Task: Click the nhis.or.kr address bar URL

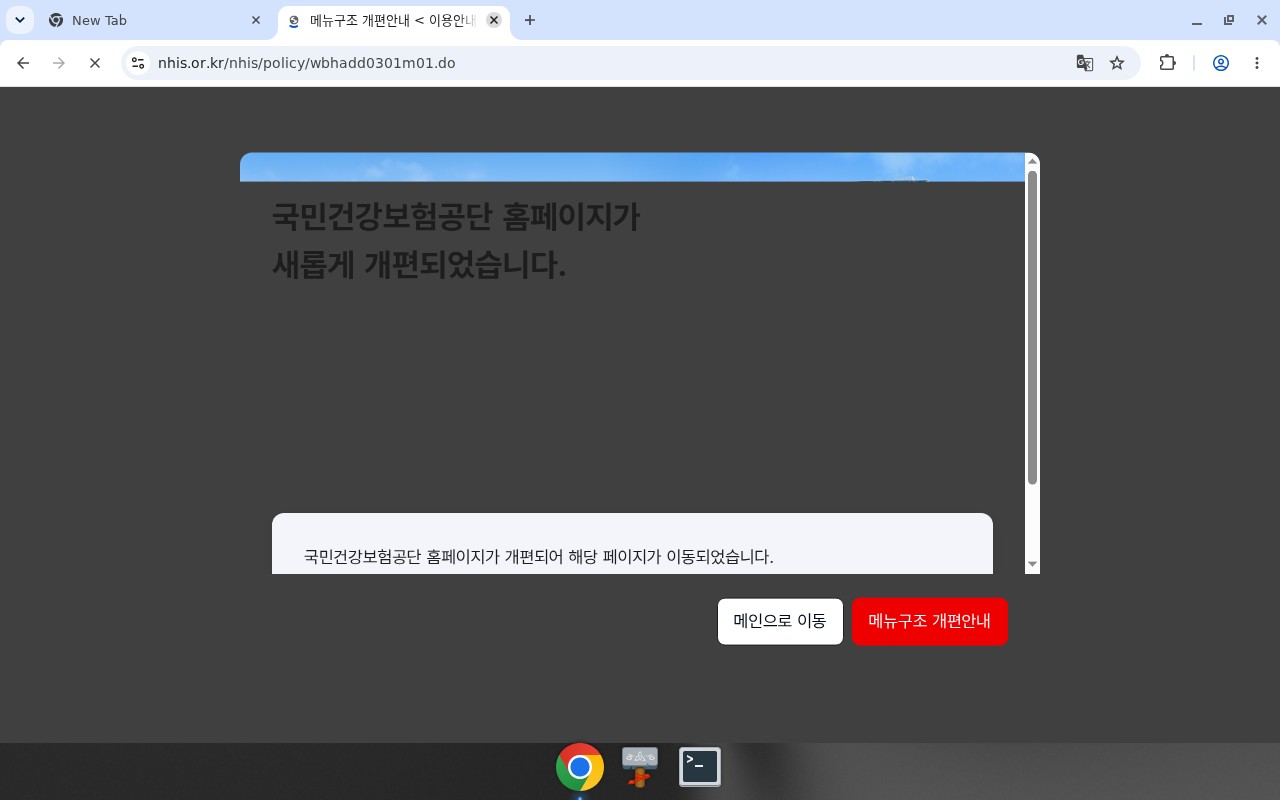Action: click(306, 63)
